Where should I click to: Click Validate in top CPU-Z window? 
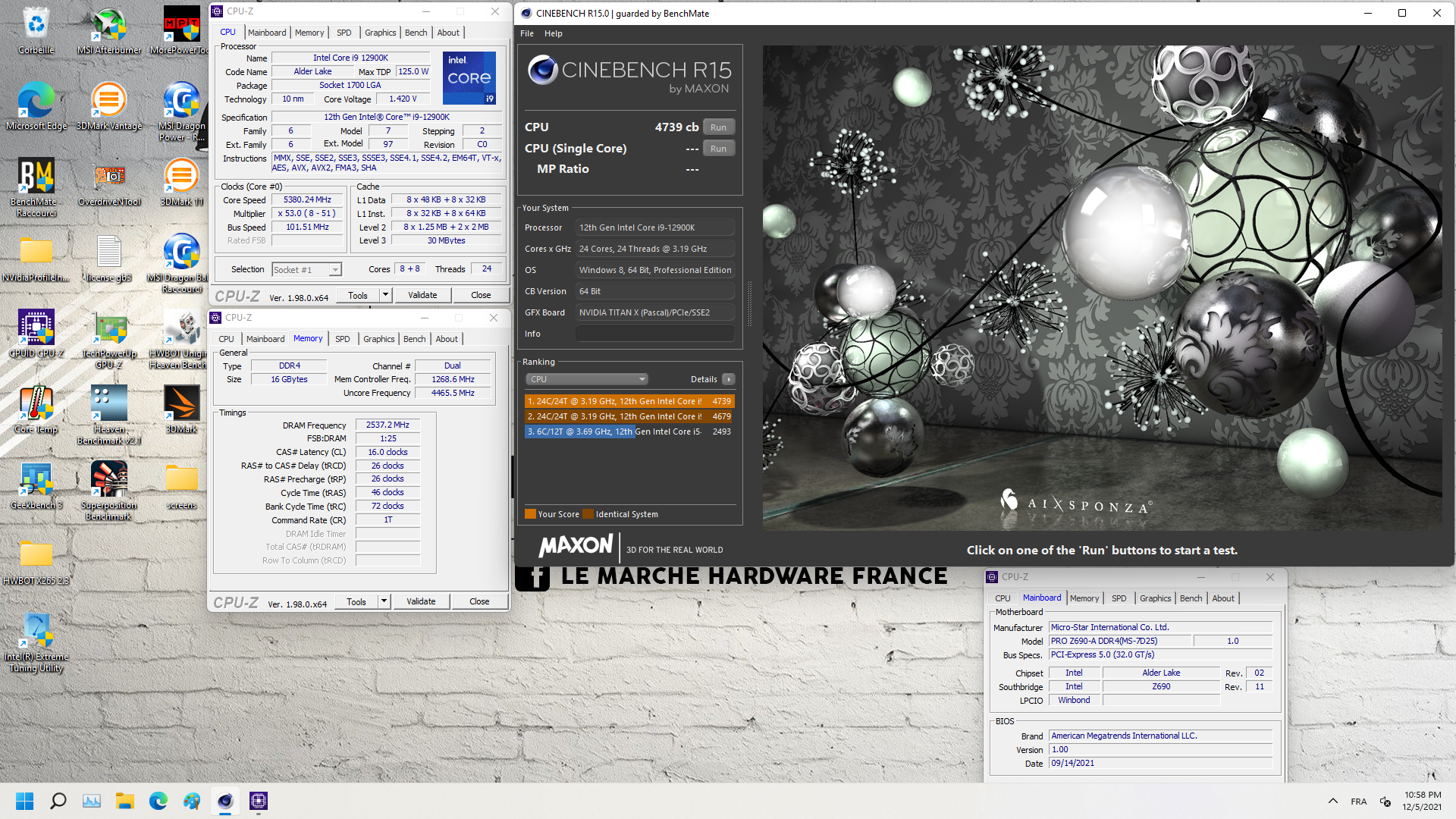(x=422, y=295)
